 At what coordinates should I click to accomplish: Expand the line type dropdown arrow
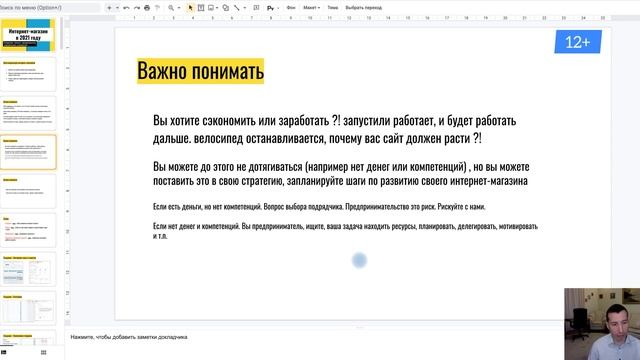pyautogui.click(x=244, y=8)
